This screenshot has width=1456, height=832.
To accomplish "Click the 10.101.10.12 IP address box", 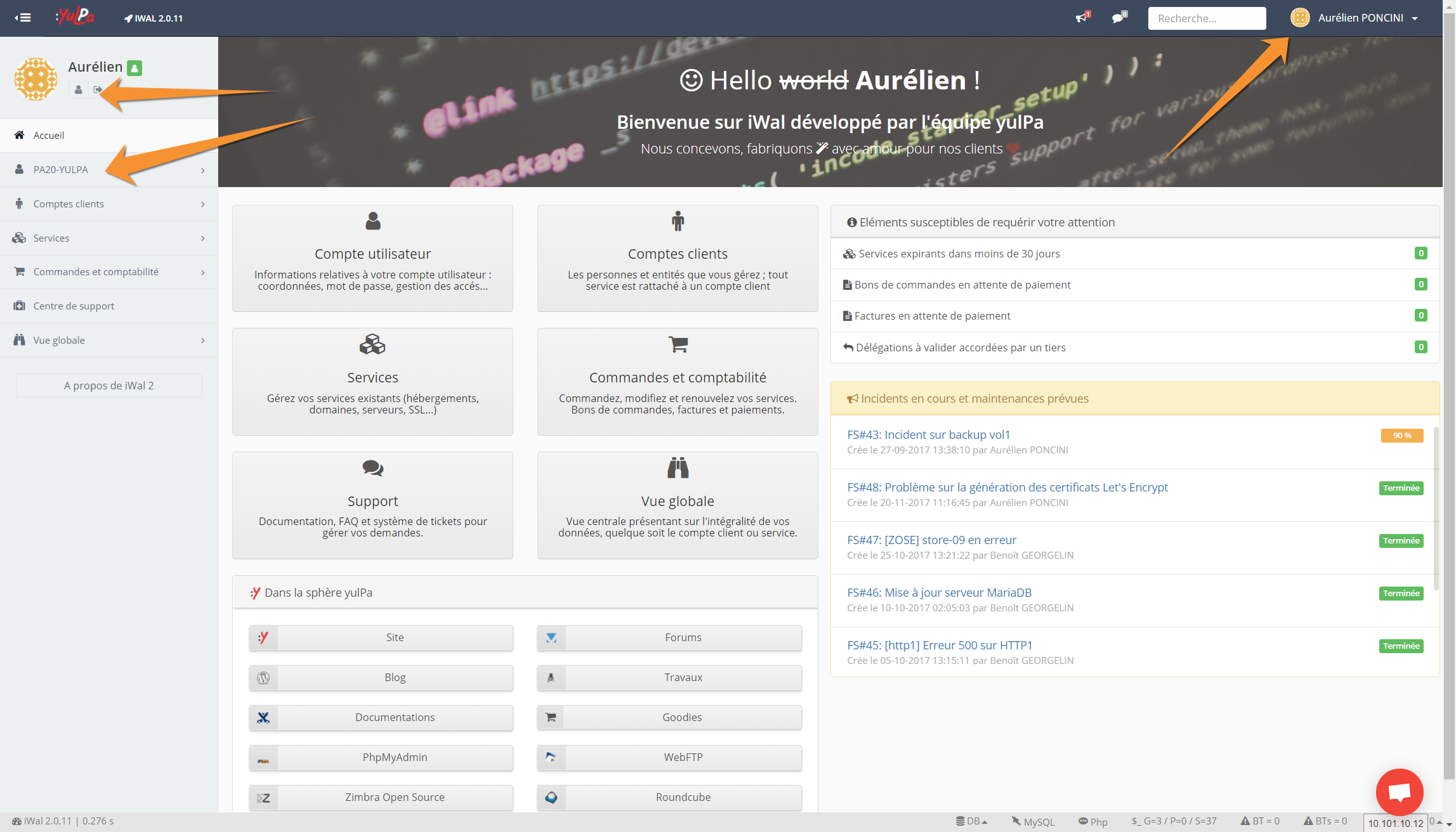I will 1395,823.
